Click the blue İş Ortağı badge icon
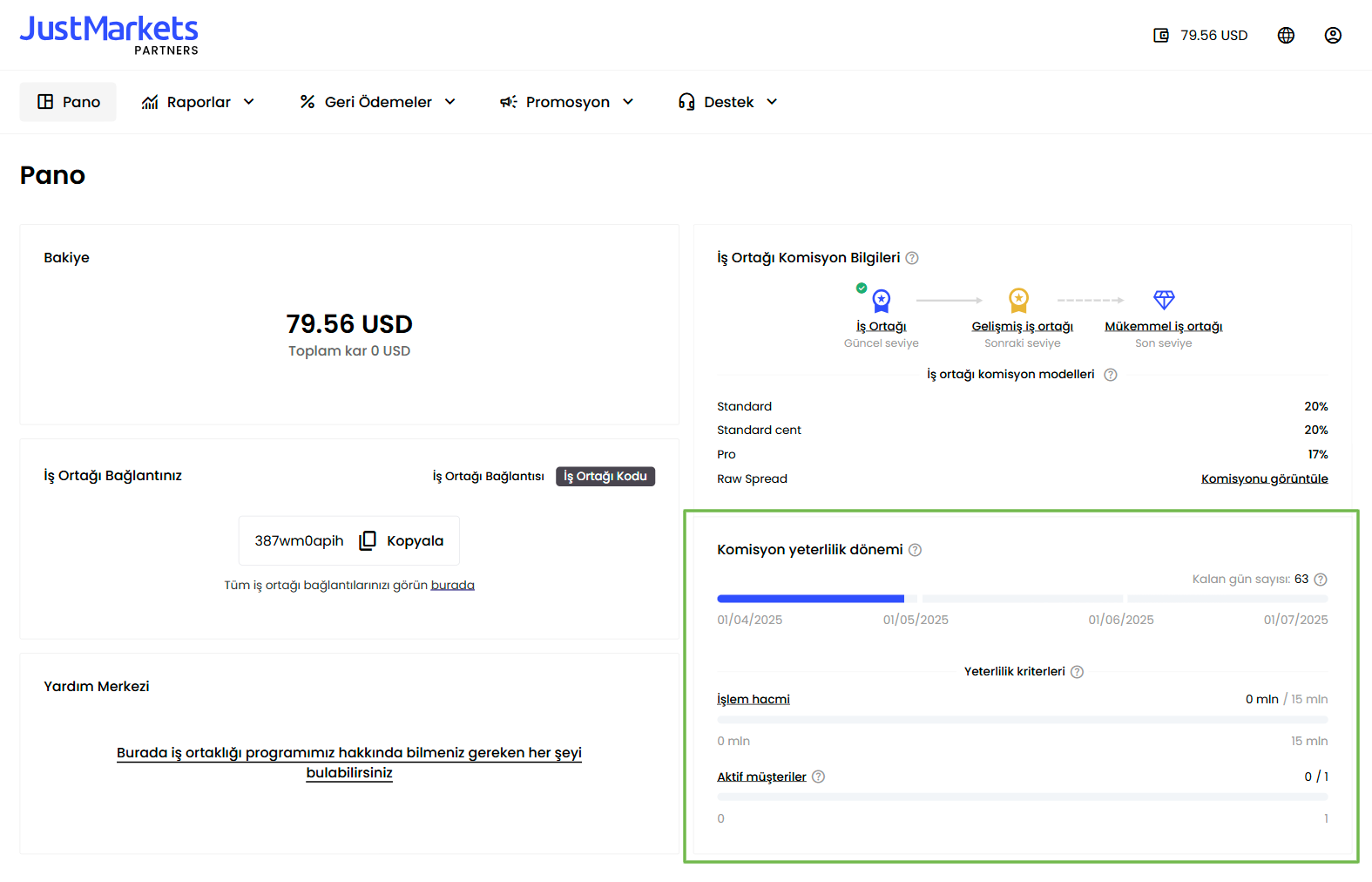 [882, 301]
